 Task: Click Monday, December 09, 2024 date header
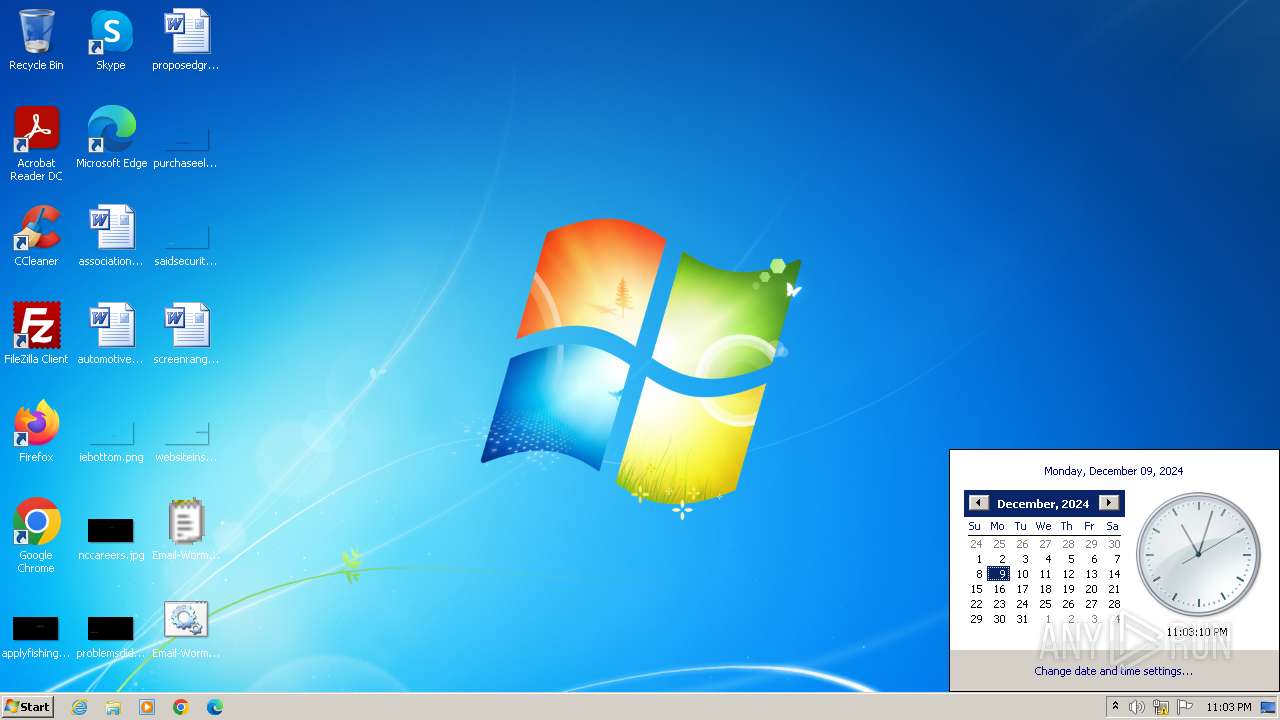pos(1113,471)
